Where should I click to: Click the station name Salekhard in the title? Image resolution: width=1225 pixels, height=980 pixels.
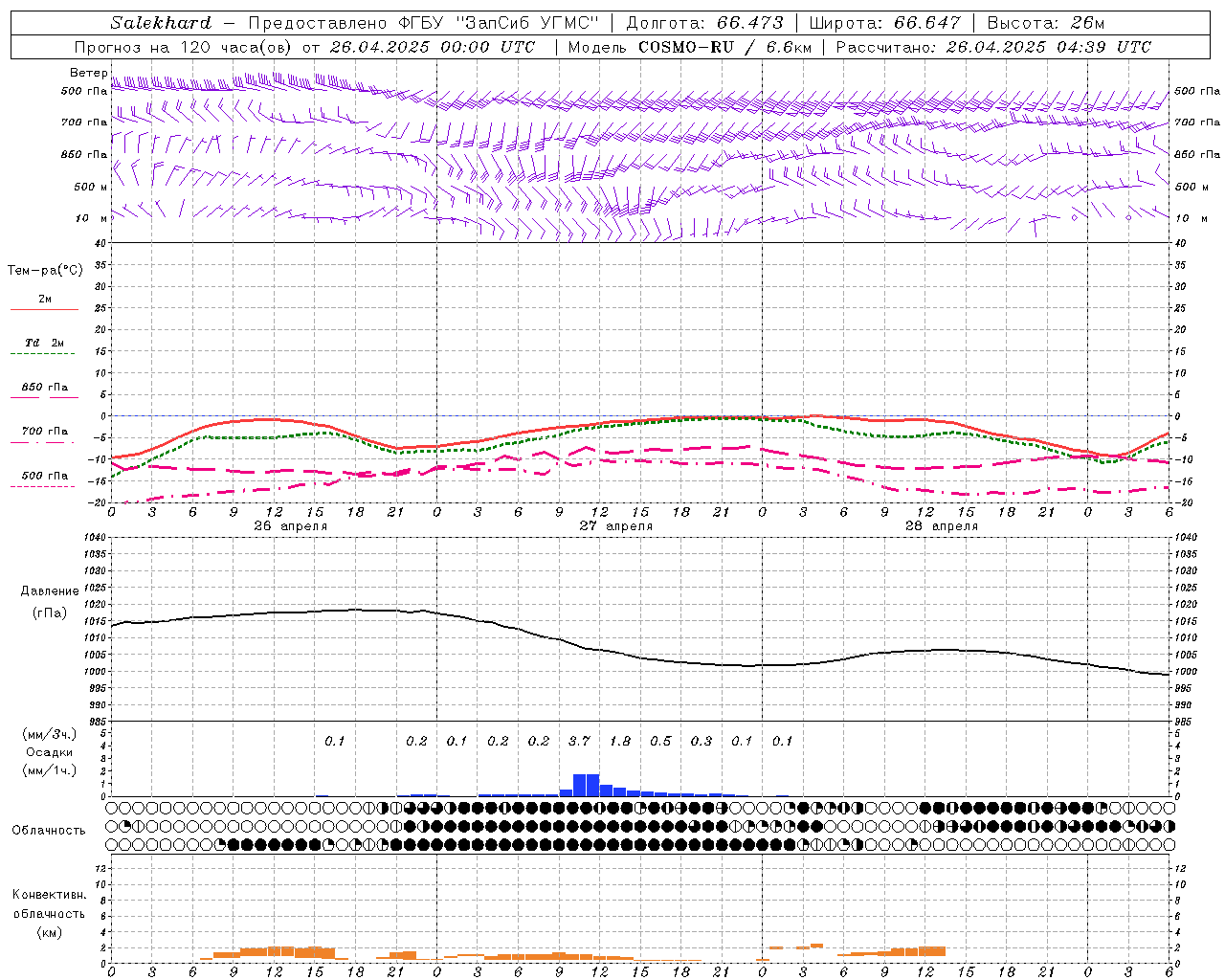click(161, 23)
